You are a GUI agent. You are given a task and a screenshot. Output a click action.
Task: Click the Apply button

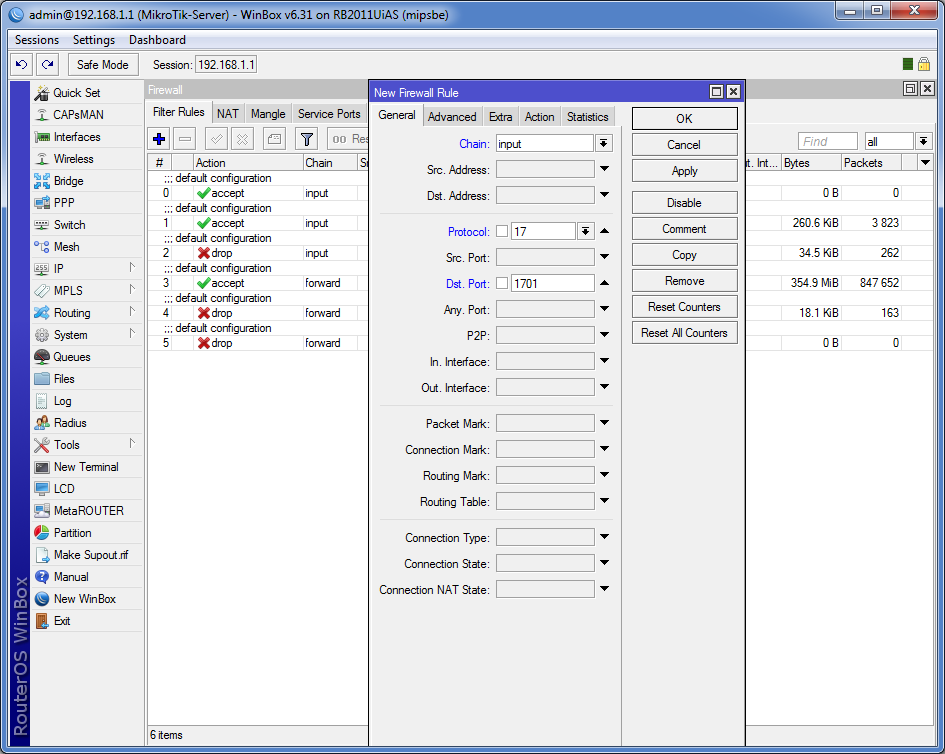pos(685,171)
